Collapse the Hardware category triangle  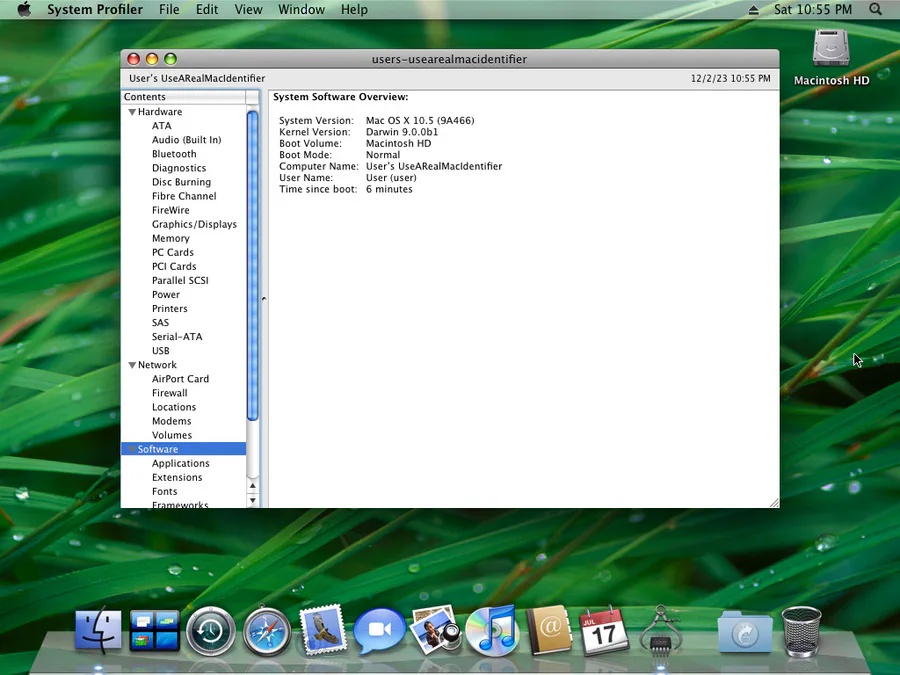132,112
